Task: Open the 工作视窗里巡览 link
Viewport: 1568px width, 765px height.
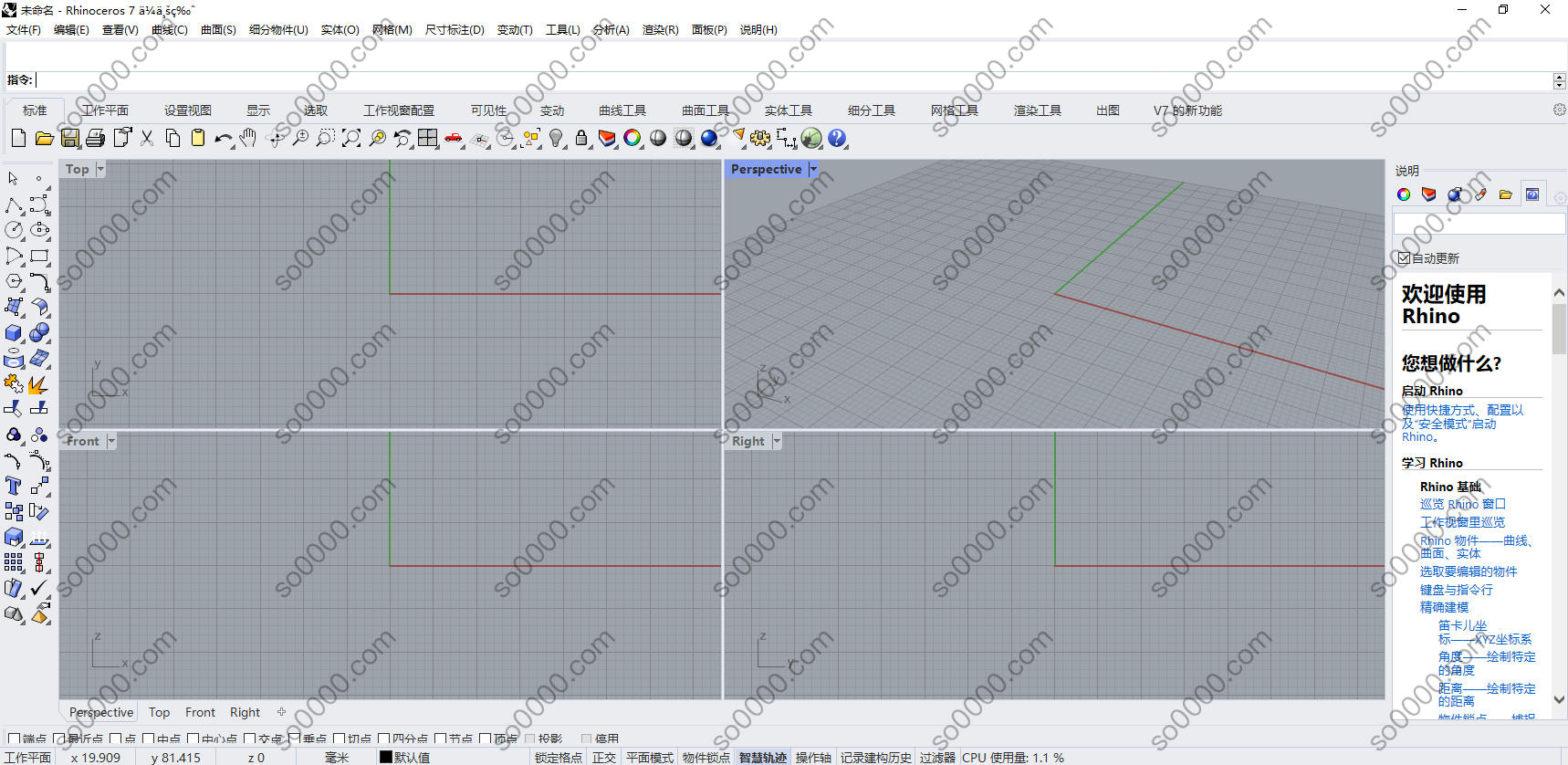Action: [1463, 522]
